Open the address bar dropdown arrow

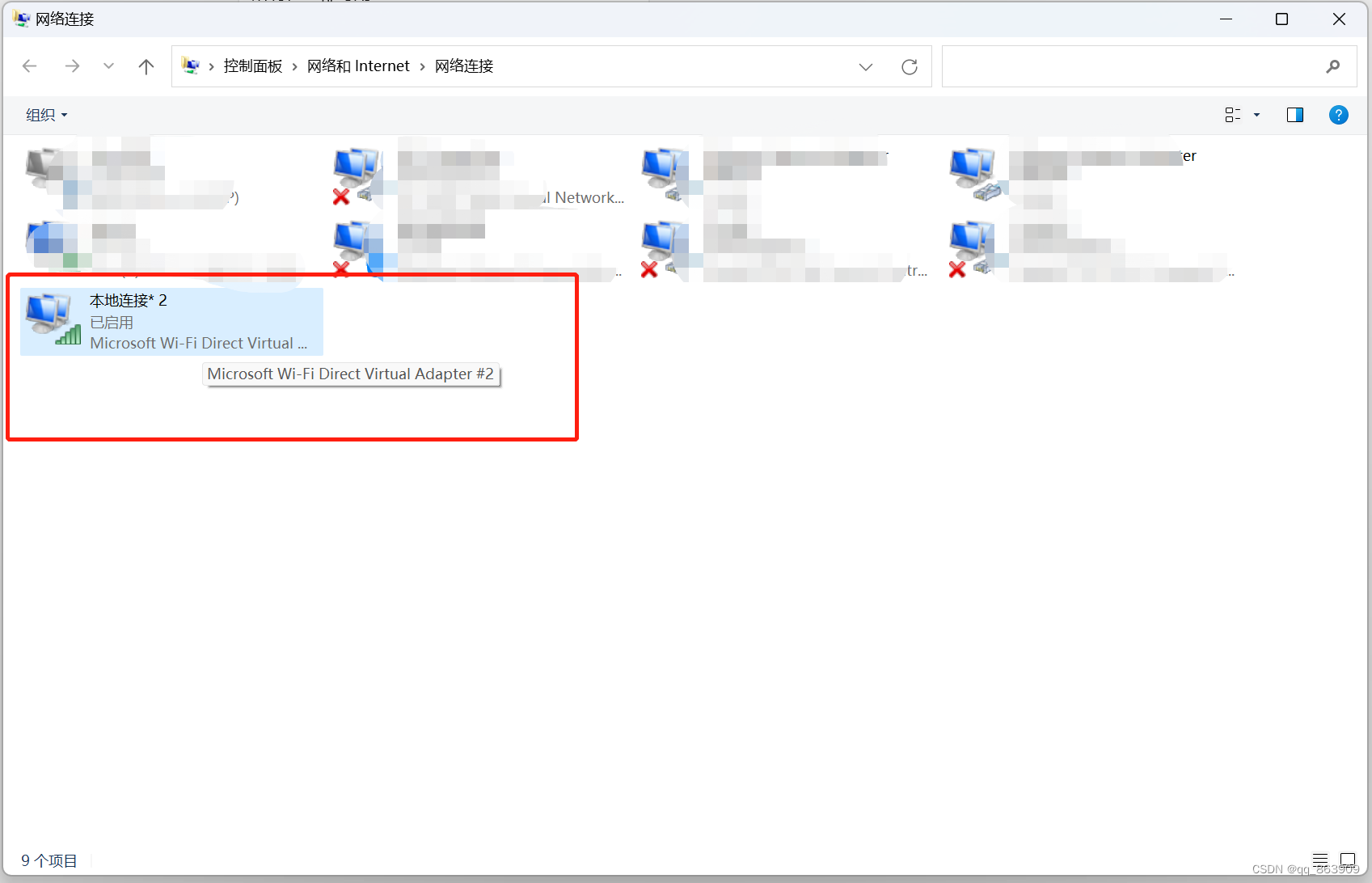pos(866,66)
